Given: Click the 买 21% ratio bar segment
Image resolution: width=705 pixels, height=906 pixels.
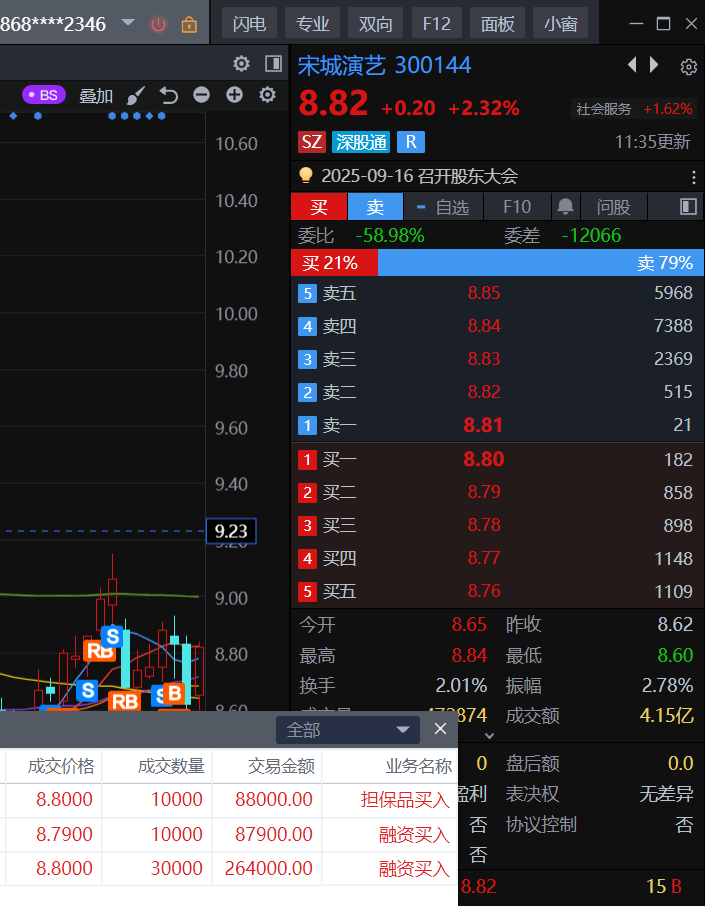Looking at the screenshot, I should pyautogui.click(x=335, y=263).
